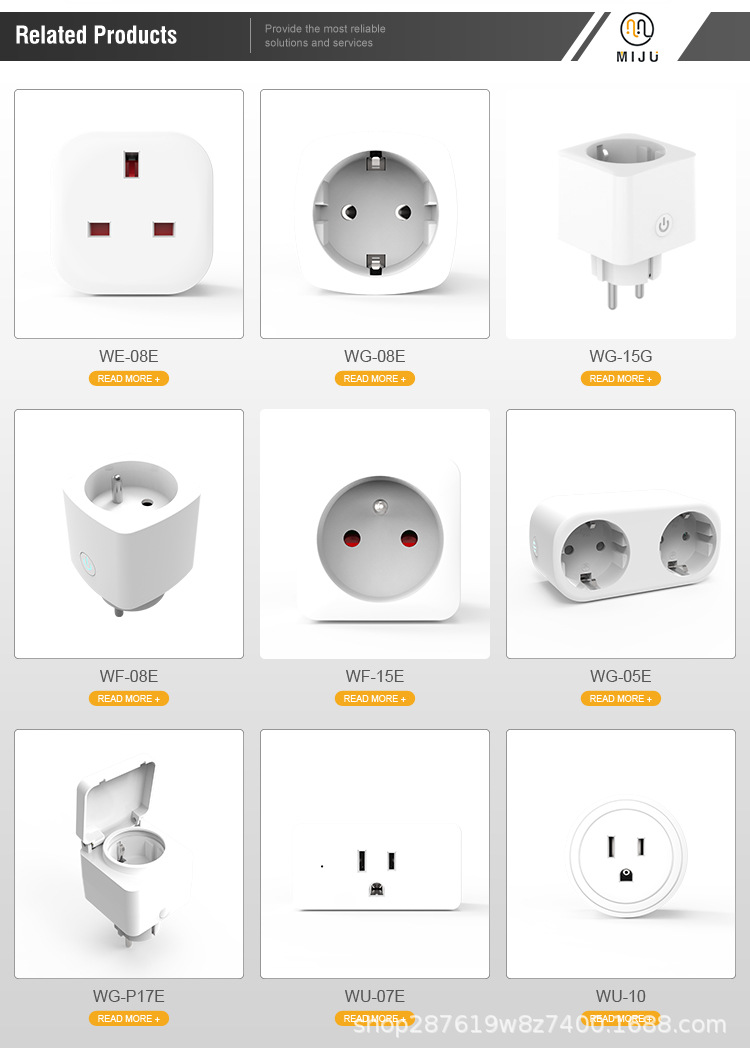The height and width of the screenshot is (1055, 750).
Task: Select the WU-07E US outlet image
Action: tap(375, 854)
